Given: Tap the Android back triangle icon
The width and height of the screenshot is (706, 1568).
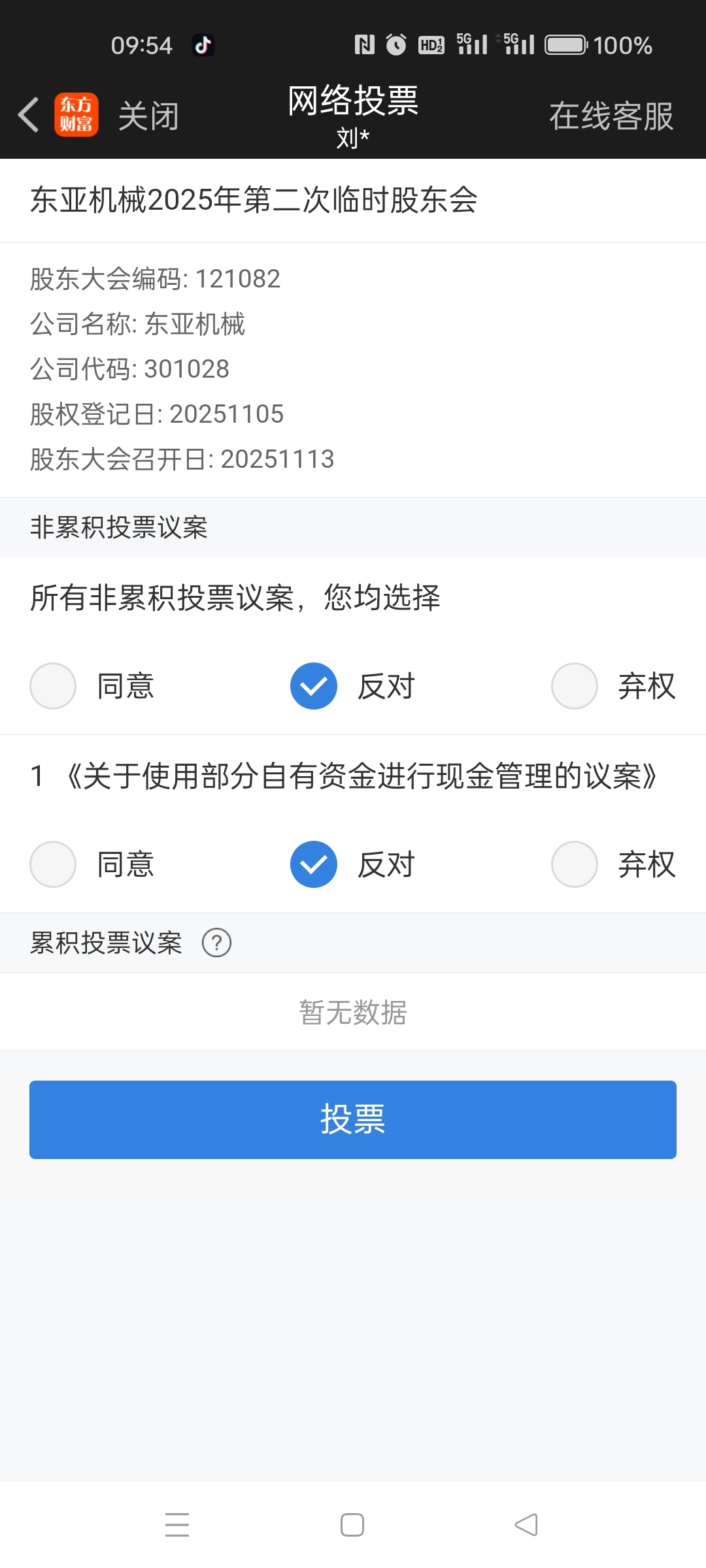Looking at the screenshot, I should tap(526, 1525).
